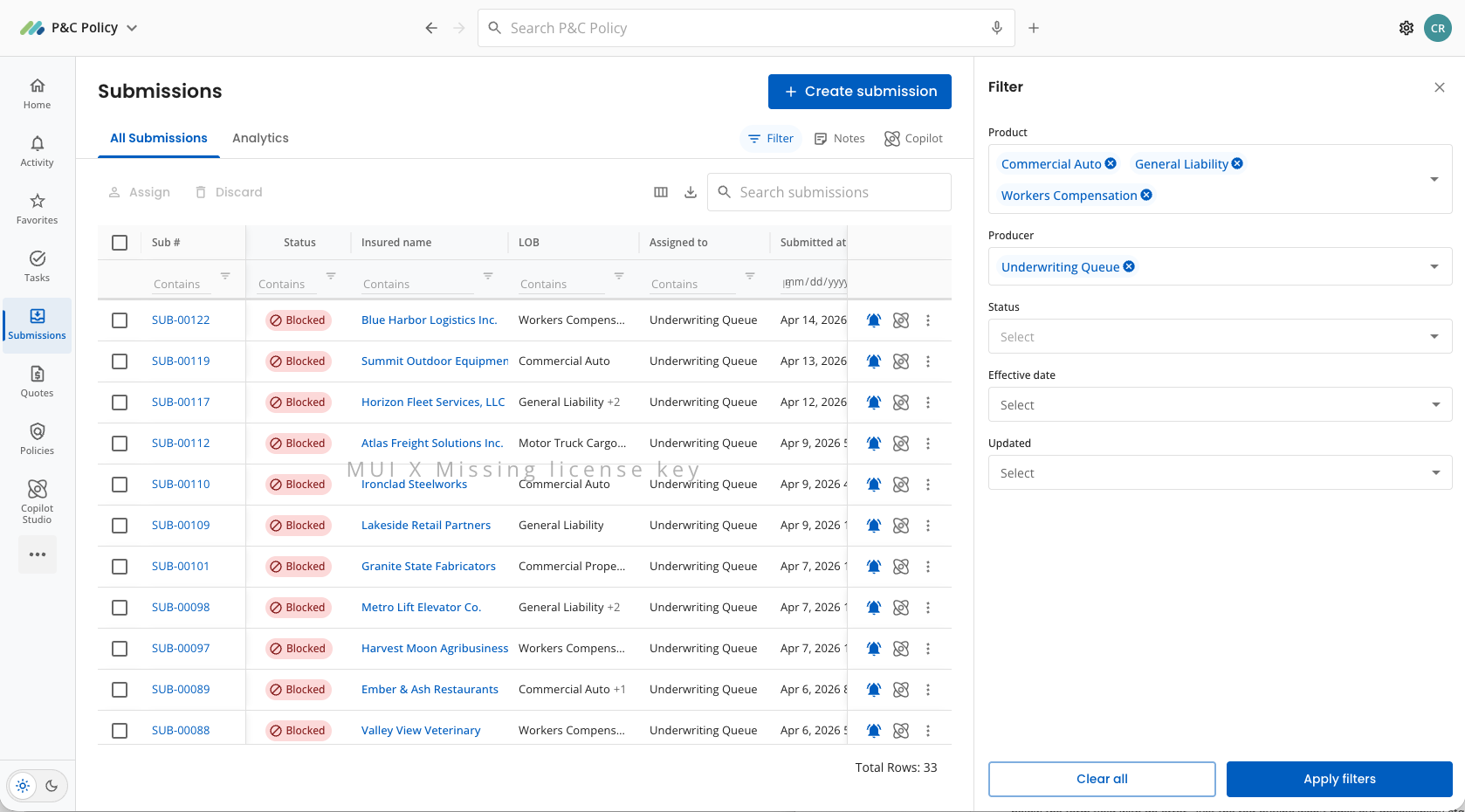Open the column chooser icon

click(661, 192)
